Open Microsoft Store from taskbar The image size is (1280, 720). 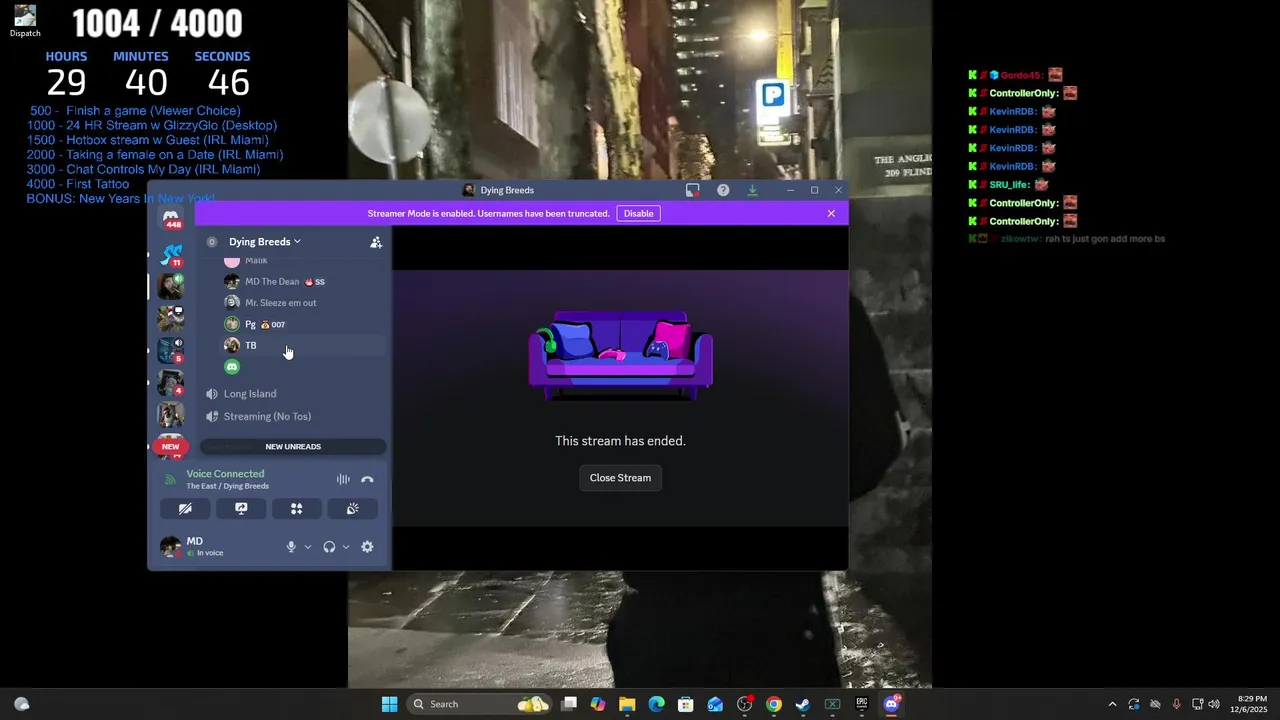tap(686, 704)
